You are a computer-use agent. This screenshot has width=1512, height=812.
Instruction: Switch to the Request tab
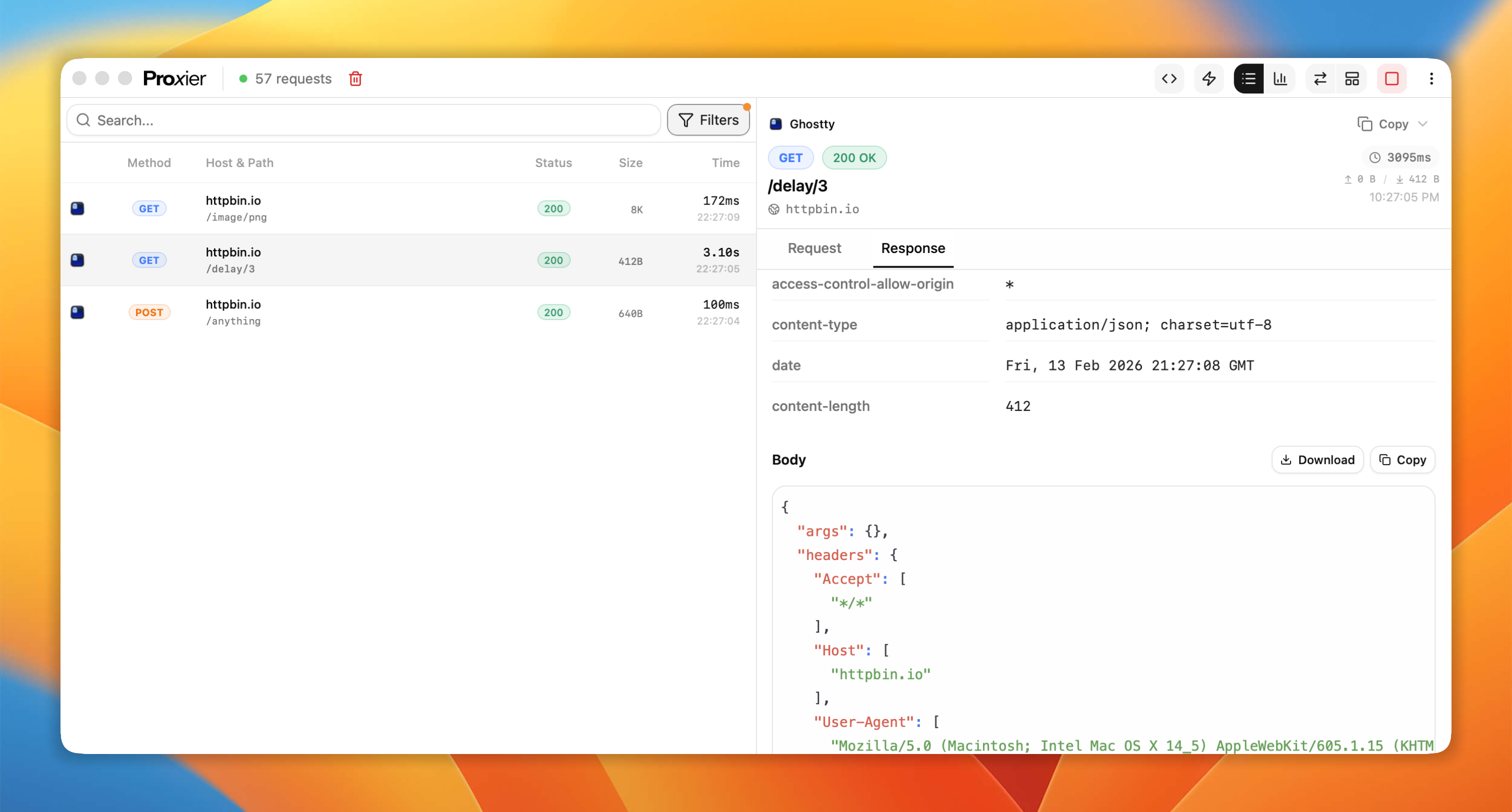(814, 248)
